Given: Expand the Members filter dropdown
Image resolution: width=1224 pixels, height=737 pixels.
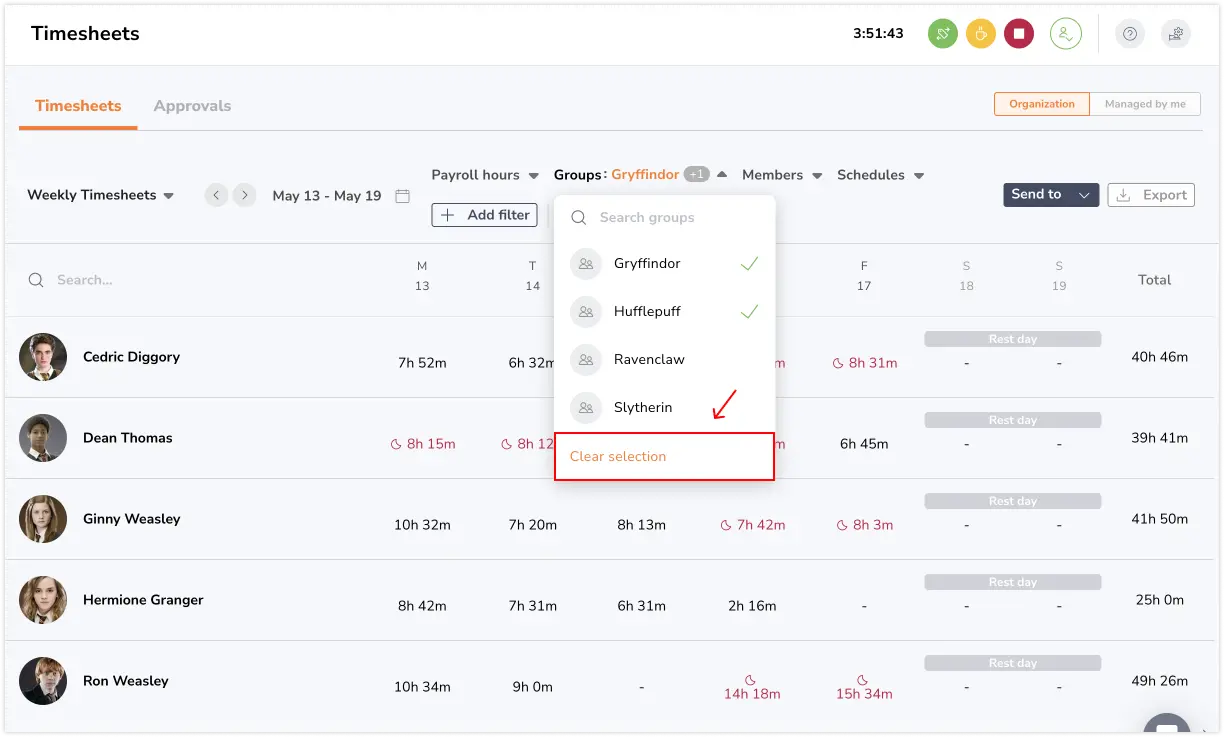Looking at the screenshot, I should point(781,175).
